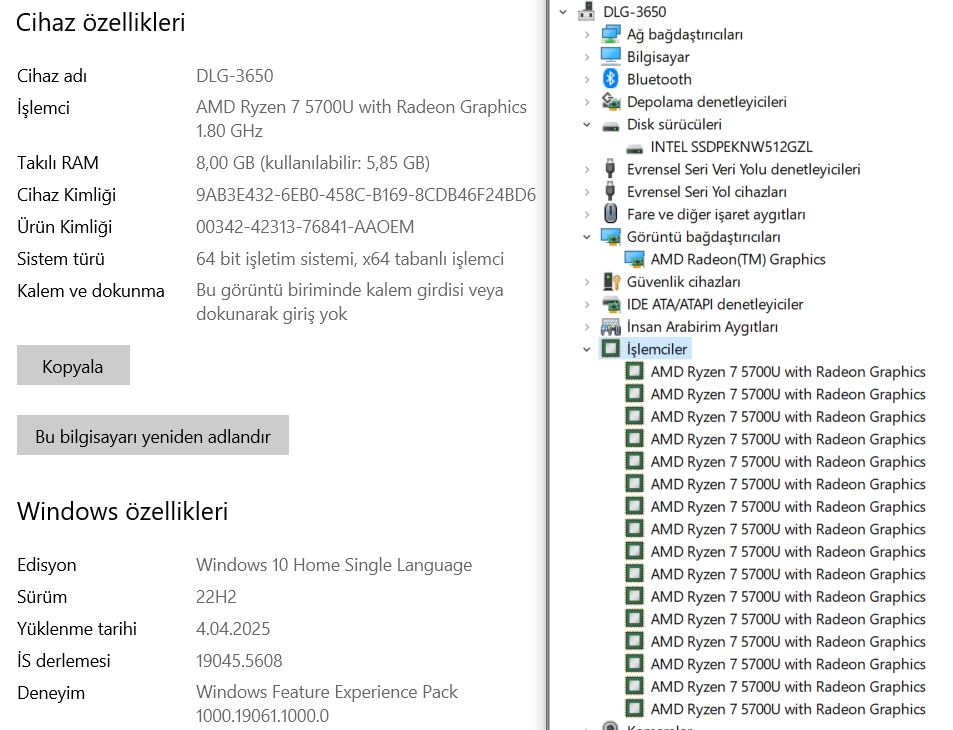Expand the İnsan Arabirim Aygıtları node
This screenshot has width=953, height=730.
(587, 326)
